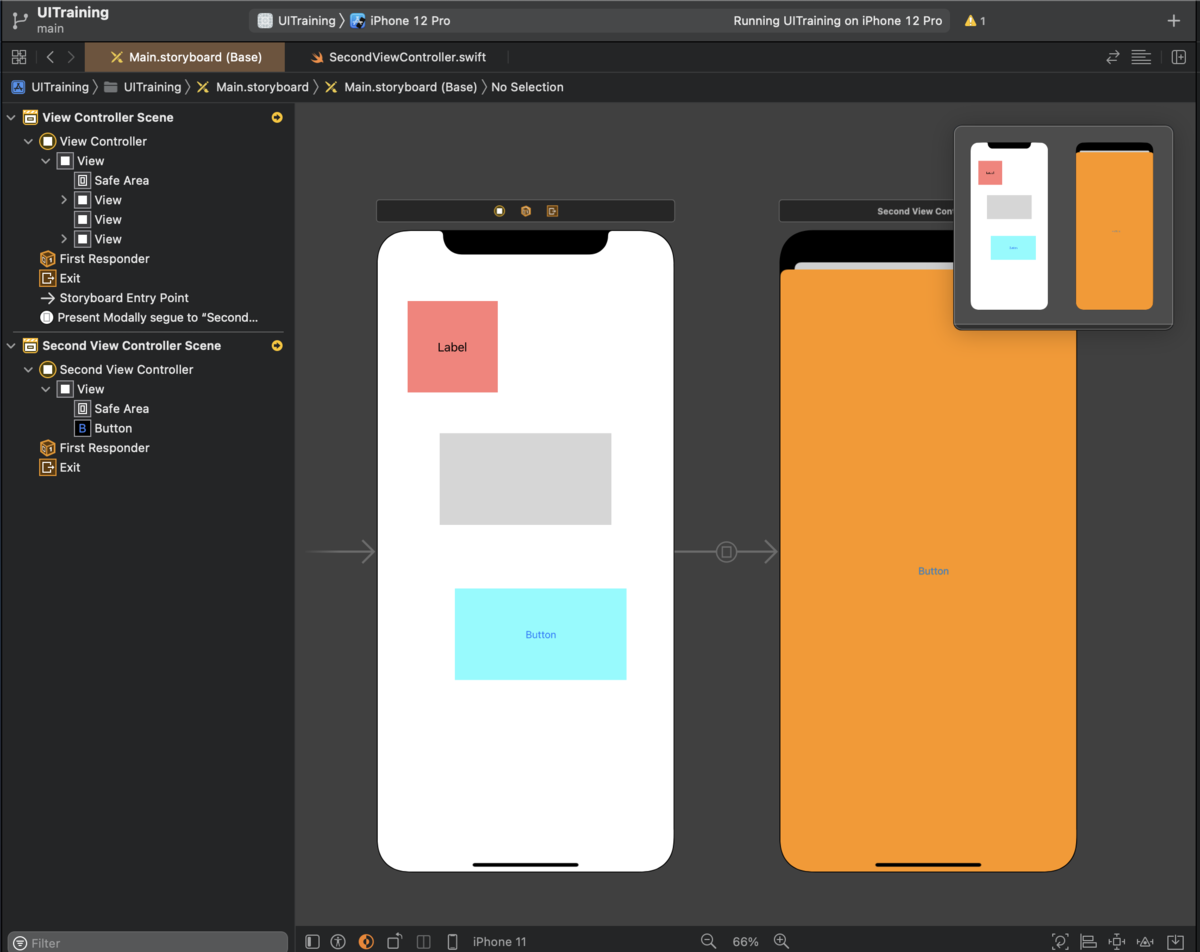Click No Selection in jump bar

tap(527, 87)
